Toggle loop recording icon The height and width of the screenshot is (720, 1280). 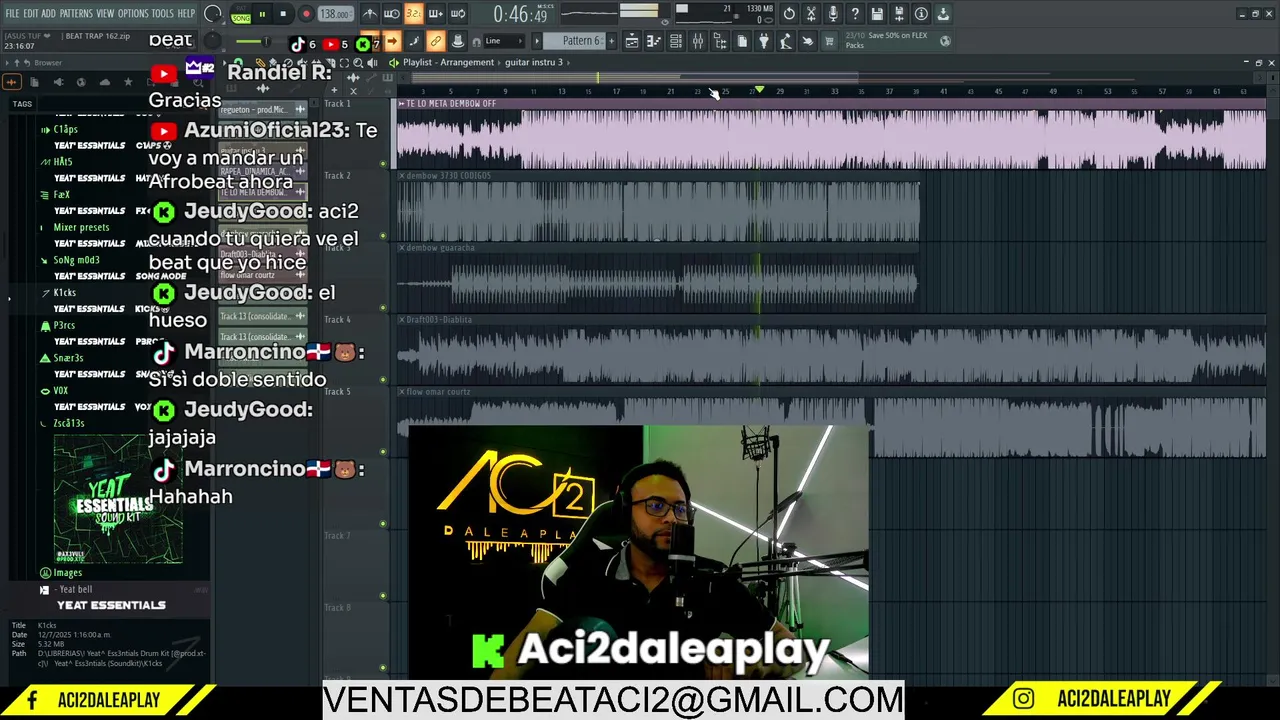[458, 14]
